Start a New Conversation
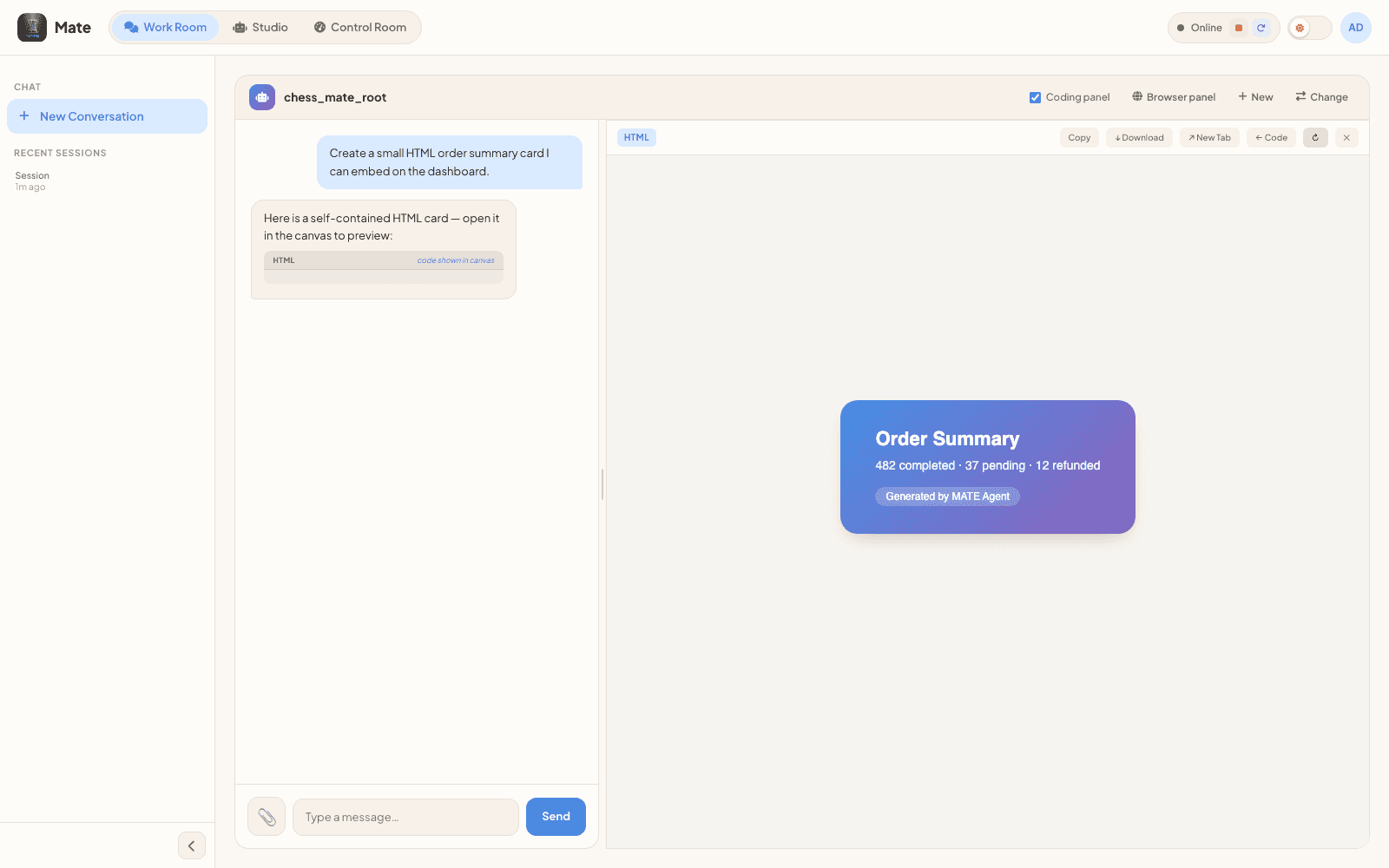This screenshot has width=1389, height=868. click(x=107, y=116)
